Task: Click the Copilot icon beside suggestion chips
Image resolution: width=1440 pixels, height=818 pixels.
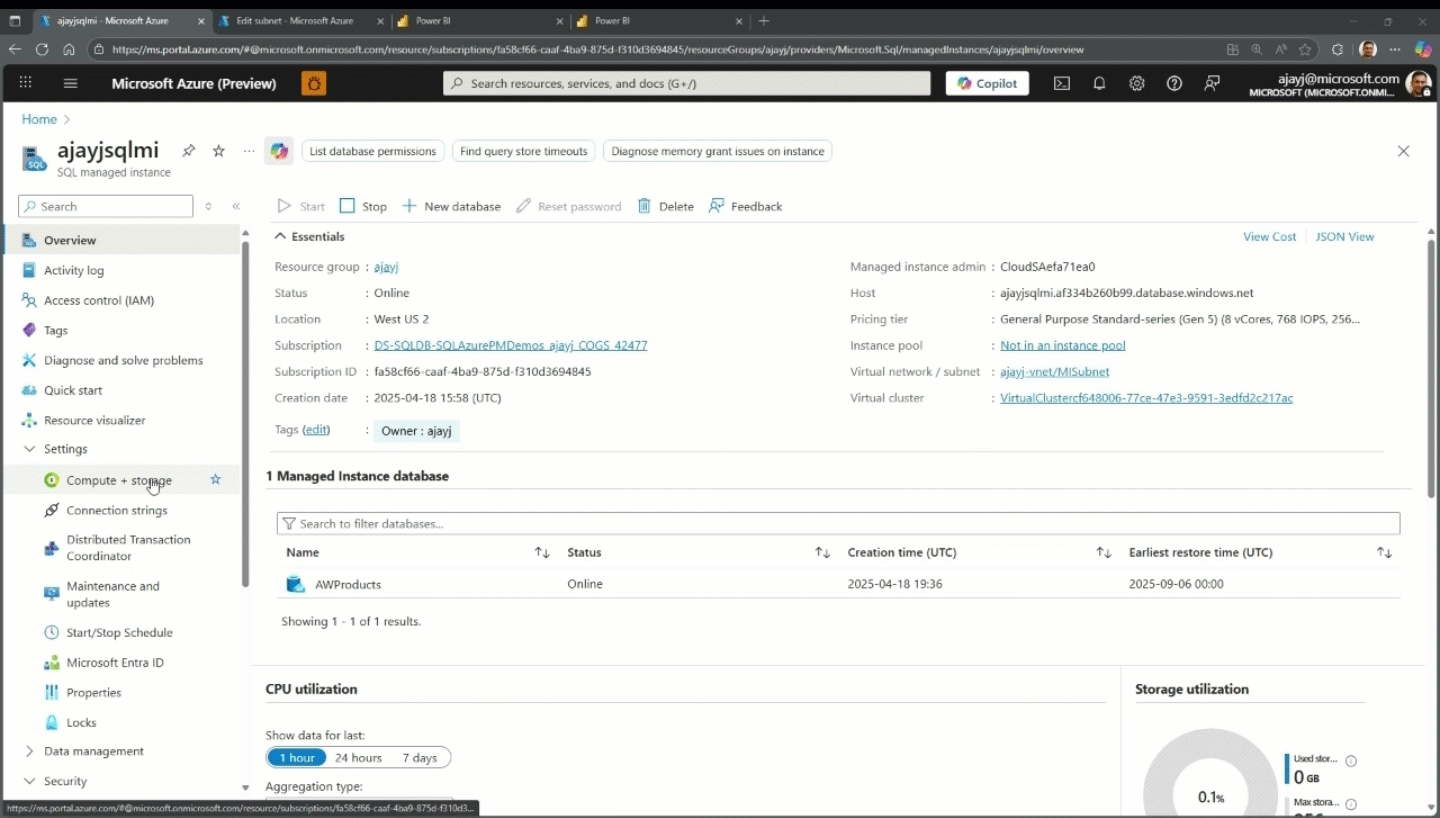Action: click(279, 151)
